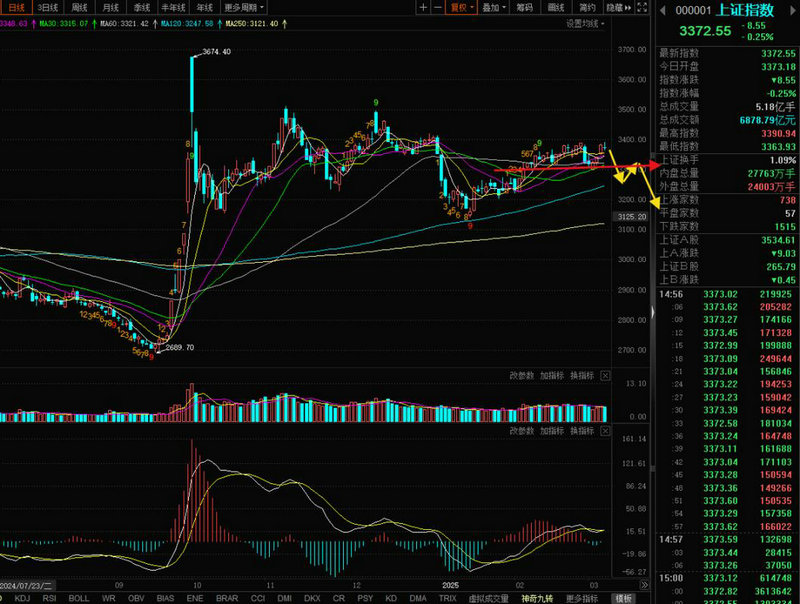Click 改参数 in the volume panel
The height and width of the screenshot is (604, 800).
tap(521, 376)
